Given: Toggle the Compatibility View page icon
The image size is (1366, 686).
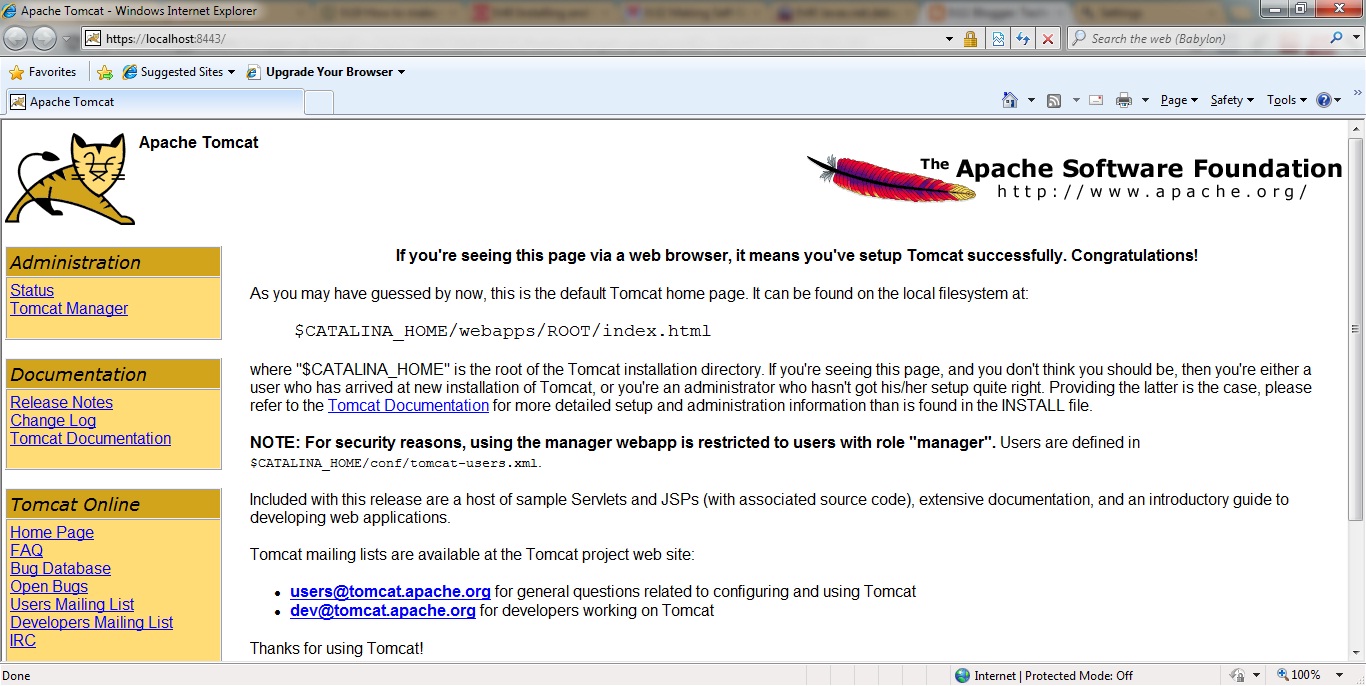Looking at the screenshot, I should point(997,39).
